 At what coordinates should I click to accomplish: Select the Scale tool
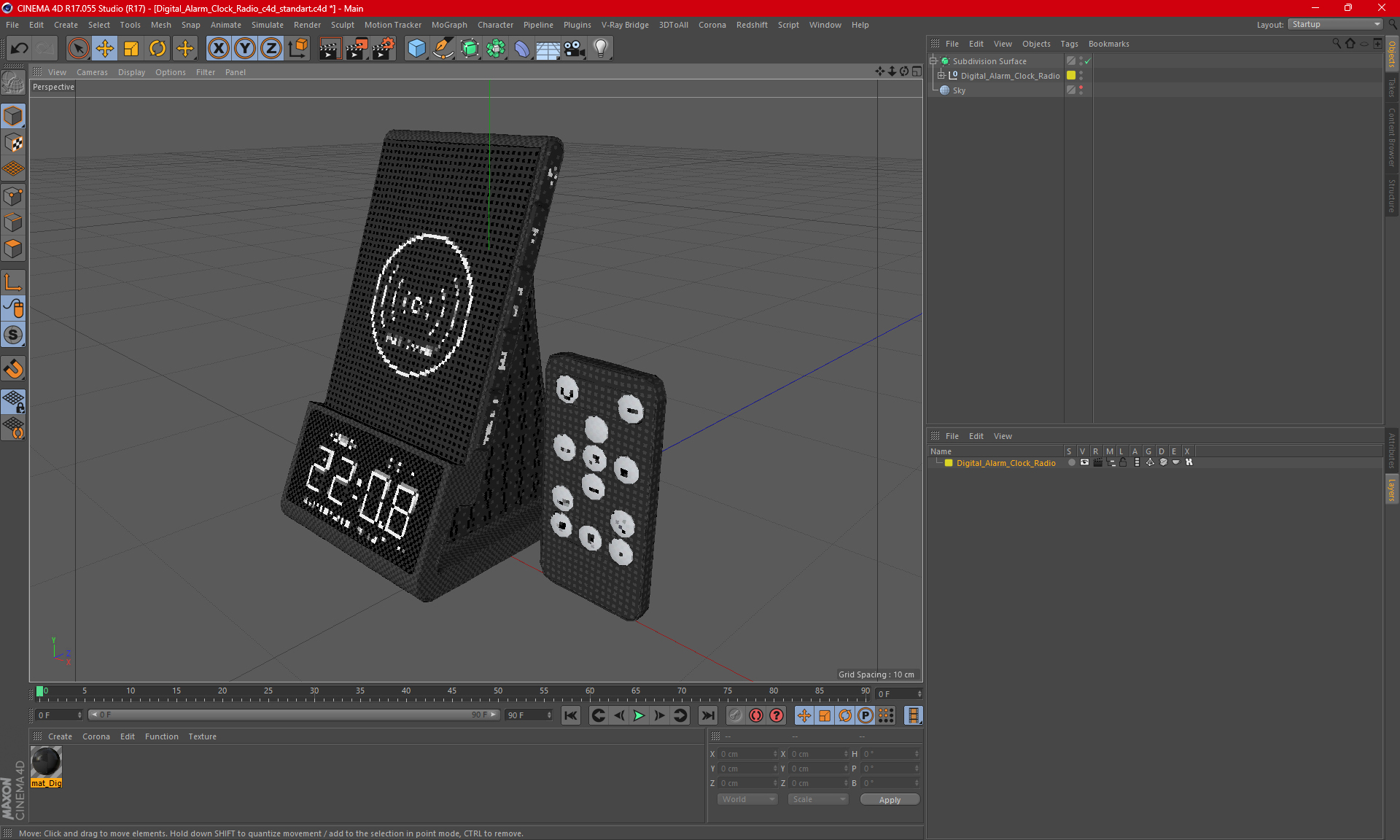tap(131, 49)
